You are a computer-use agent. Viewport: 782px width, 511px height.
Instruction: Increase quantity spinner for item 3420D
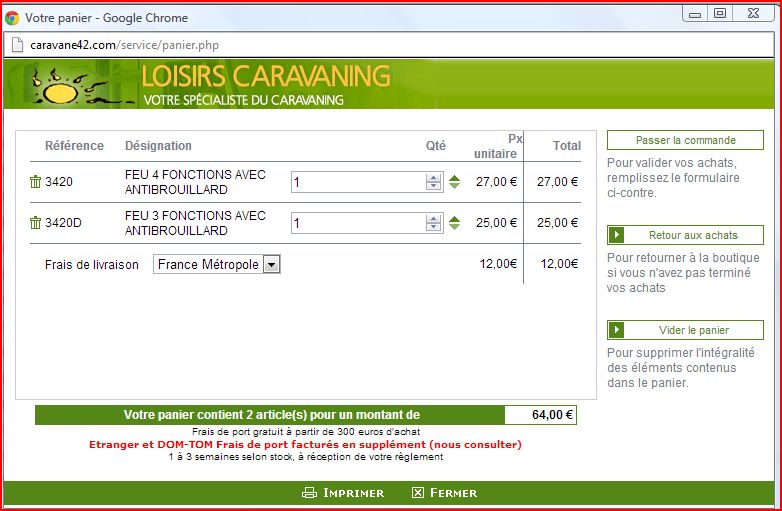(433, 219)
